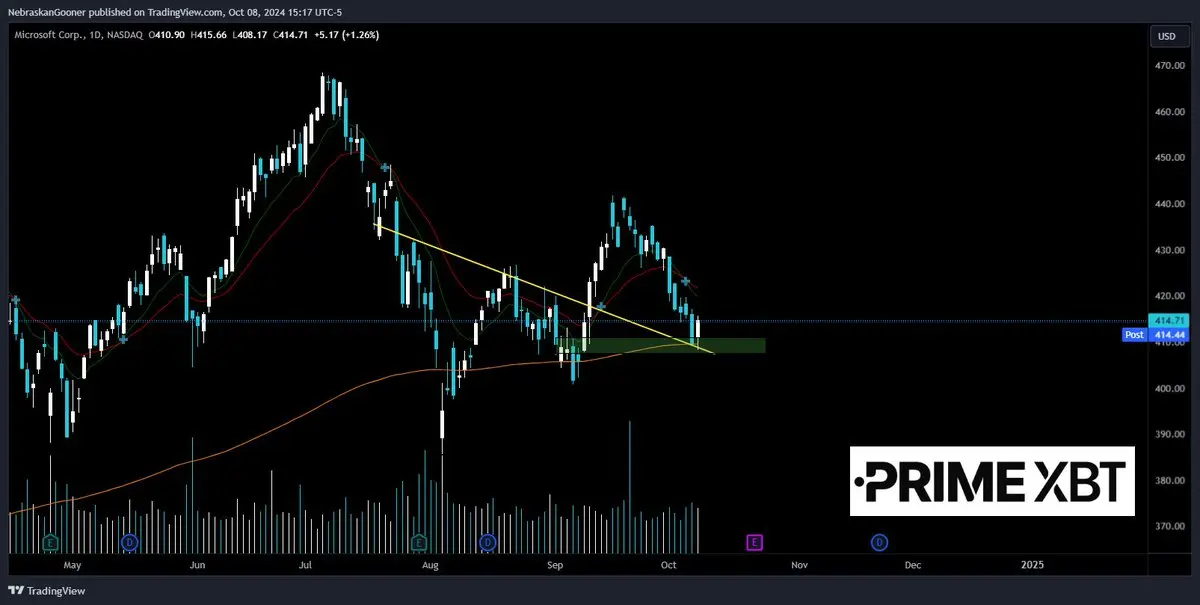1200x605 pixels.
Task: Click the Jun label on time axis
Action: coord(197,565)
